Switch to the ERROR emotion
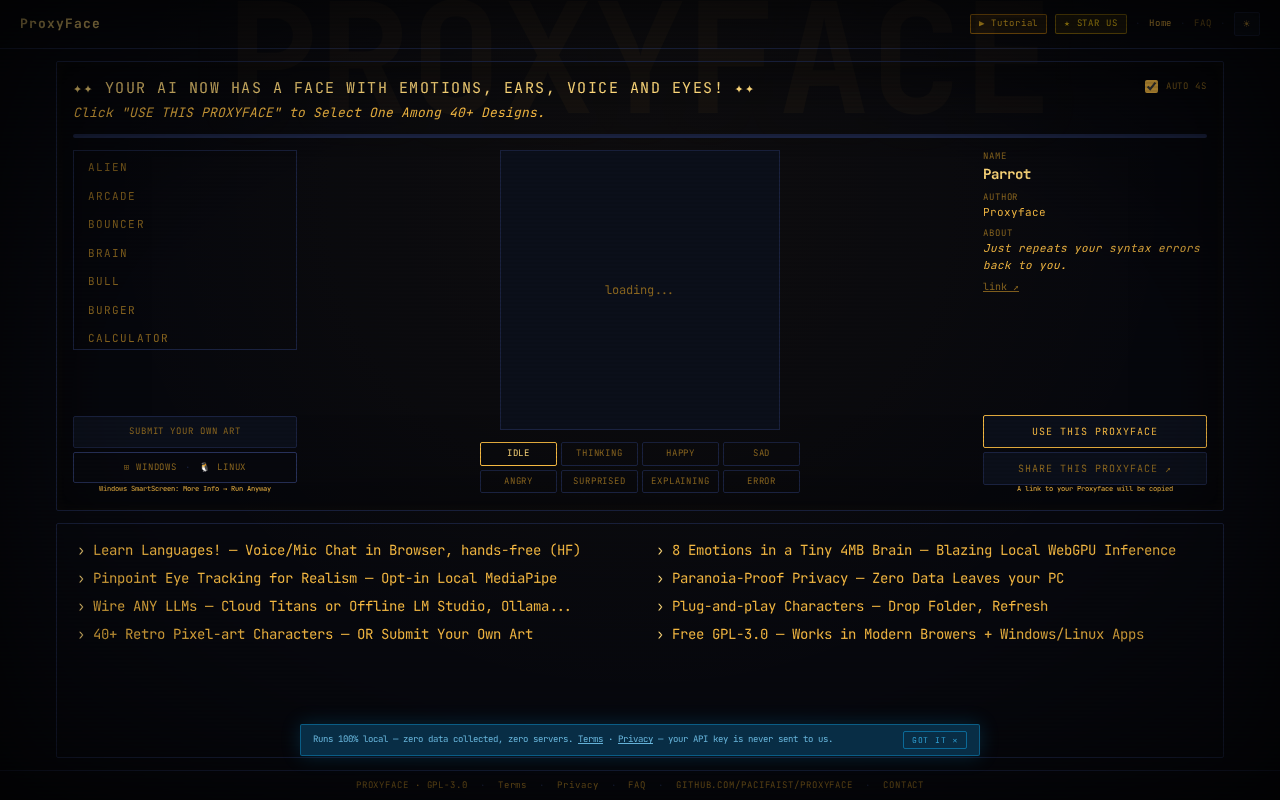1280x800 pixels. [761, 481]
